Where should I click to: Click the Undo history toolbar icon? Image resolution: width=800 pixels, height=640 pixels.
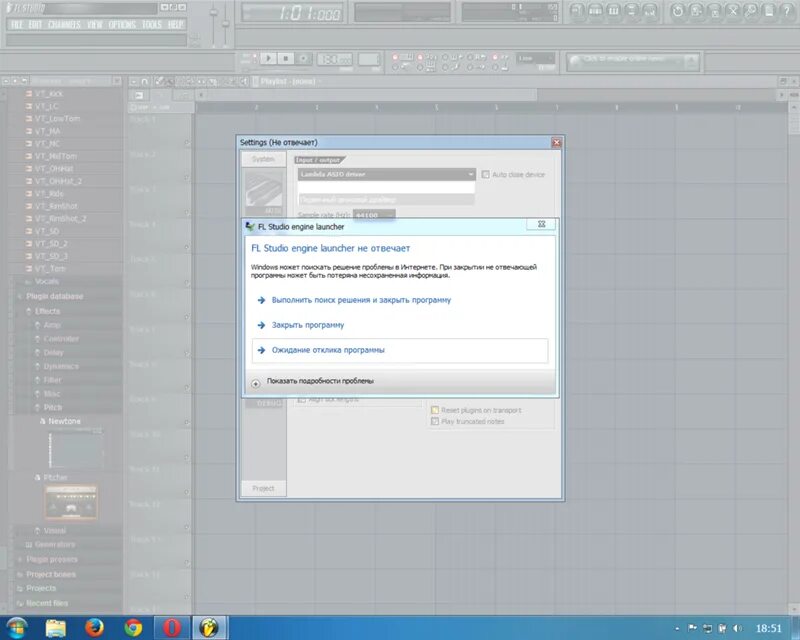[678, 11]
